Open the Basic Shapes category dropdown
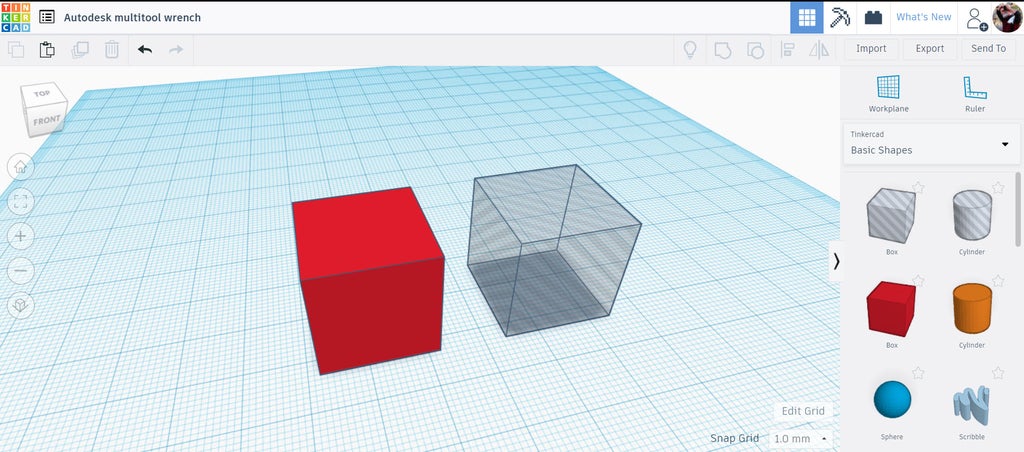1024x452 pixels. [x=931, y=143]
